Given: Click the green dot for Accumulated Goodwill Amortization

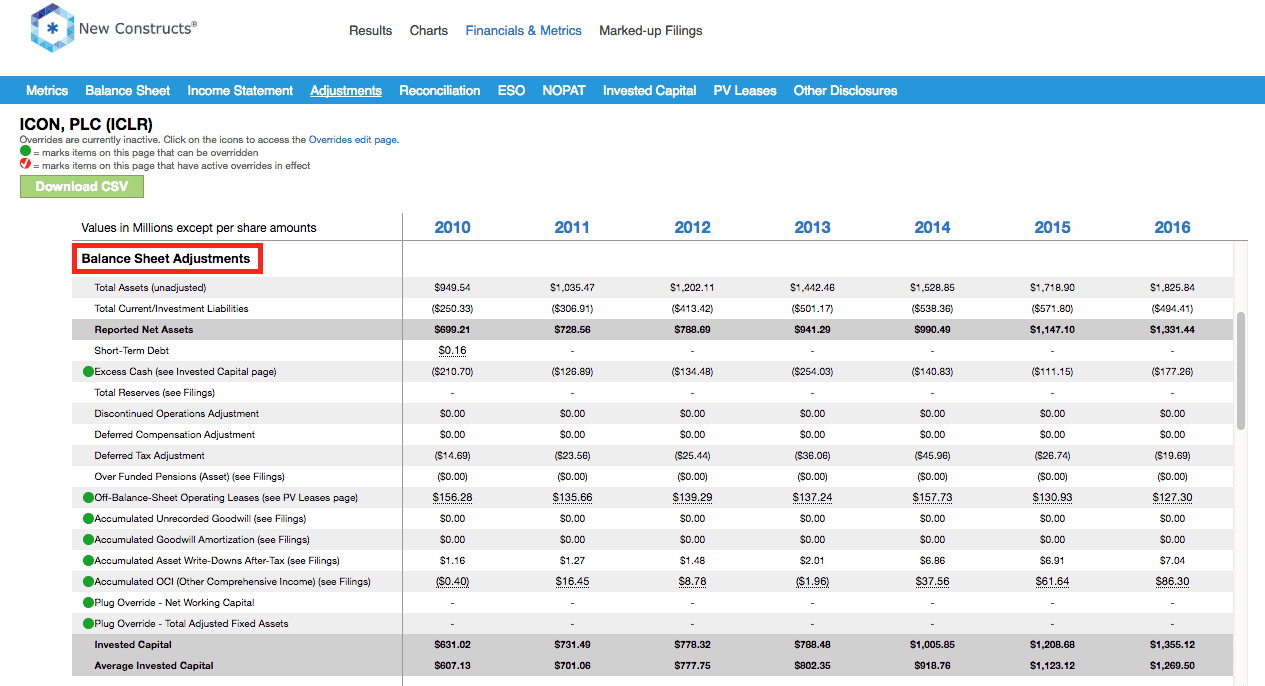Looking at the screenshot, I should click(x=88, y=539).
